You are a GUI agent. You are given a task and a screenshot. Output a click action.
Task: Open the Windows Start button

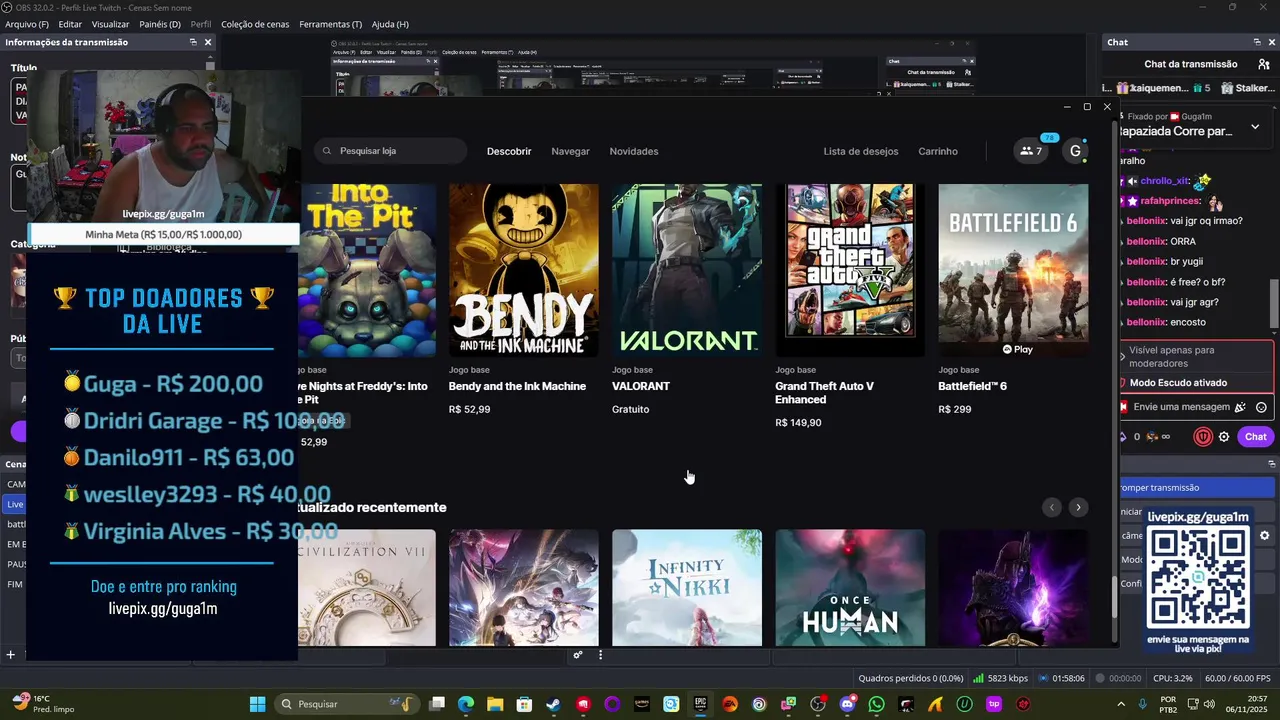pos(257,704)
